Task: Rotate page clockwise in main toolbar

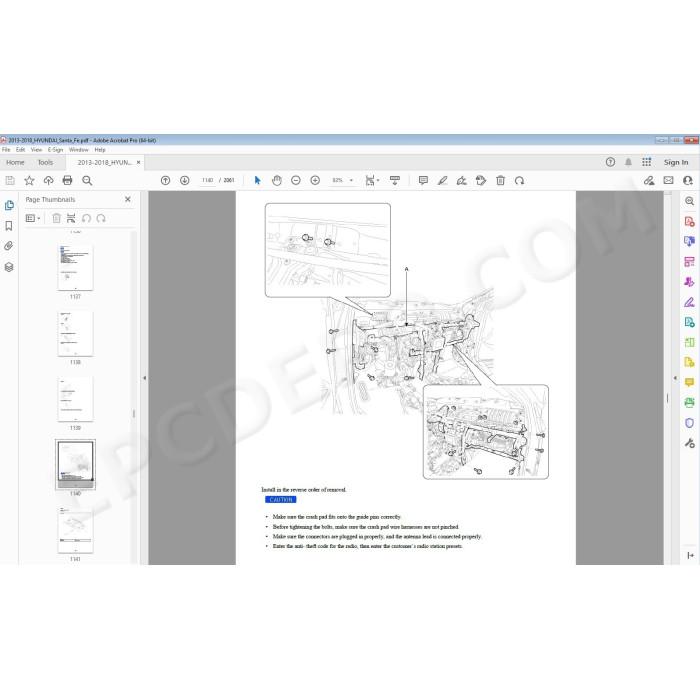Action: pos(519,180)
